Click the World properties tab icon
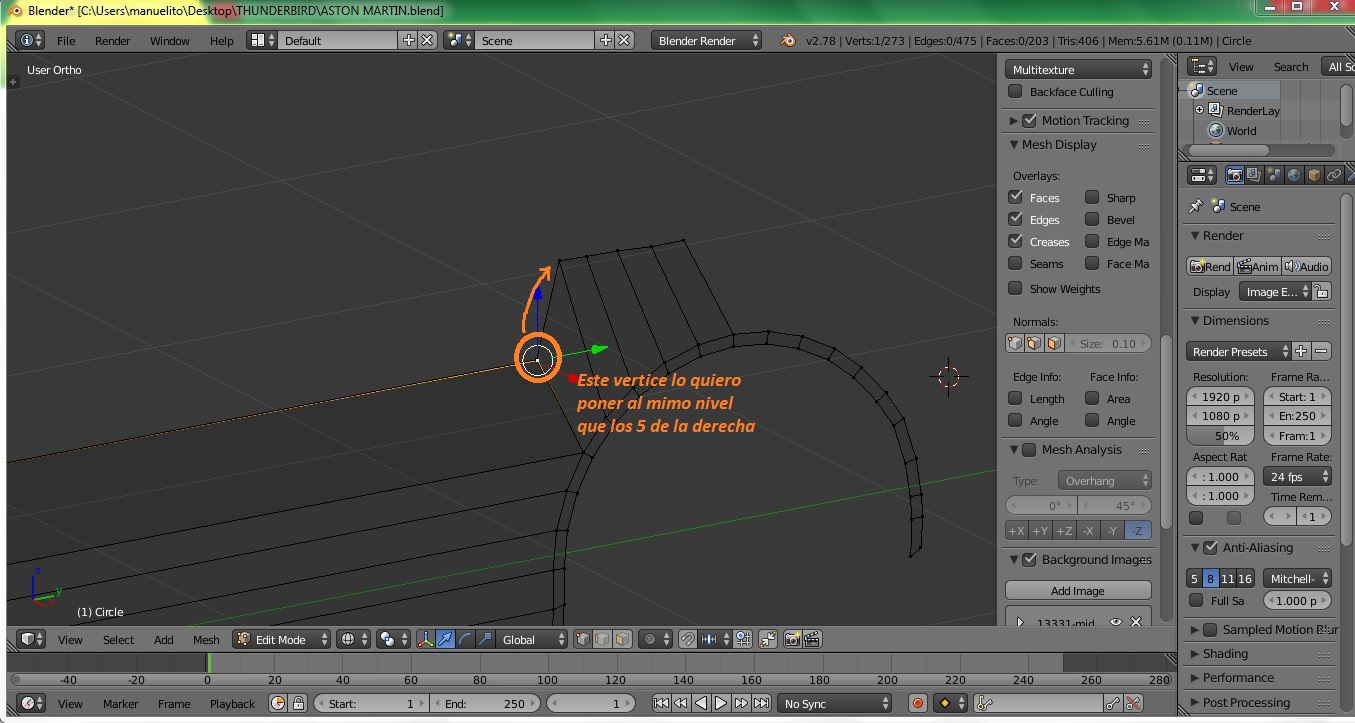The height and width of the screenshot is (723, 1355). coord(1294,175)
